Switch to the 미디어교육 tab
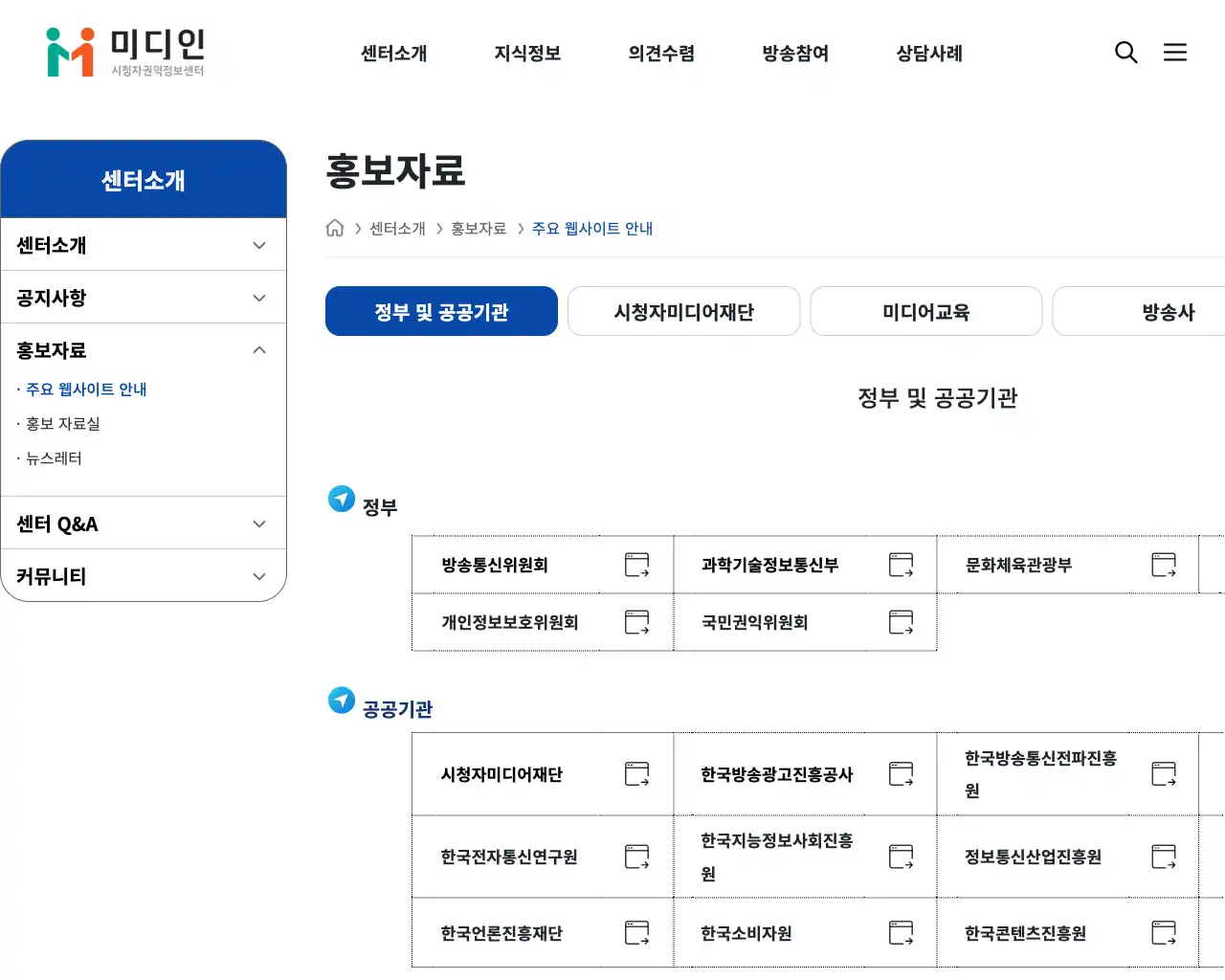 click(x=925, y=311)
